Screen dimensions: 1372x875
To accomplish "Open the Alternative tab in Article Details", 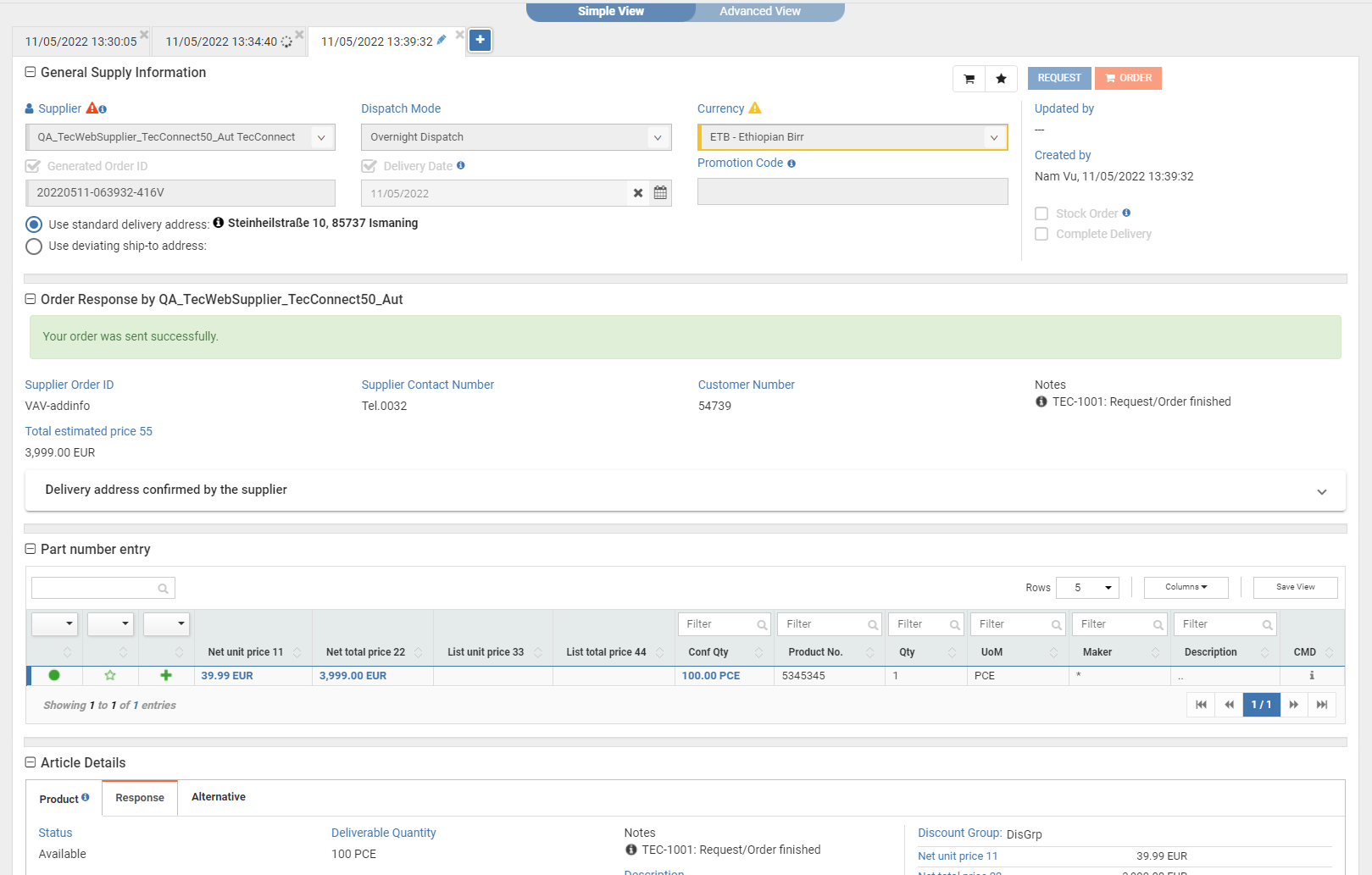I will point(219,797).
